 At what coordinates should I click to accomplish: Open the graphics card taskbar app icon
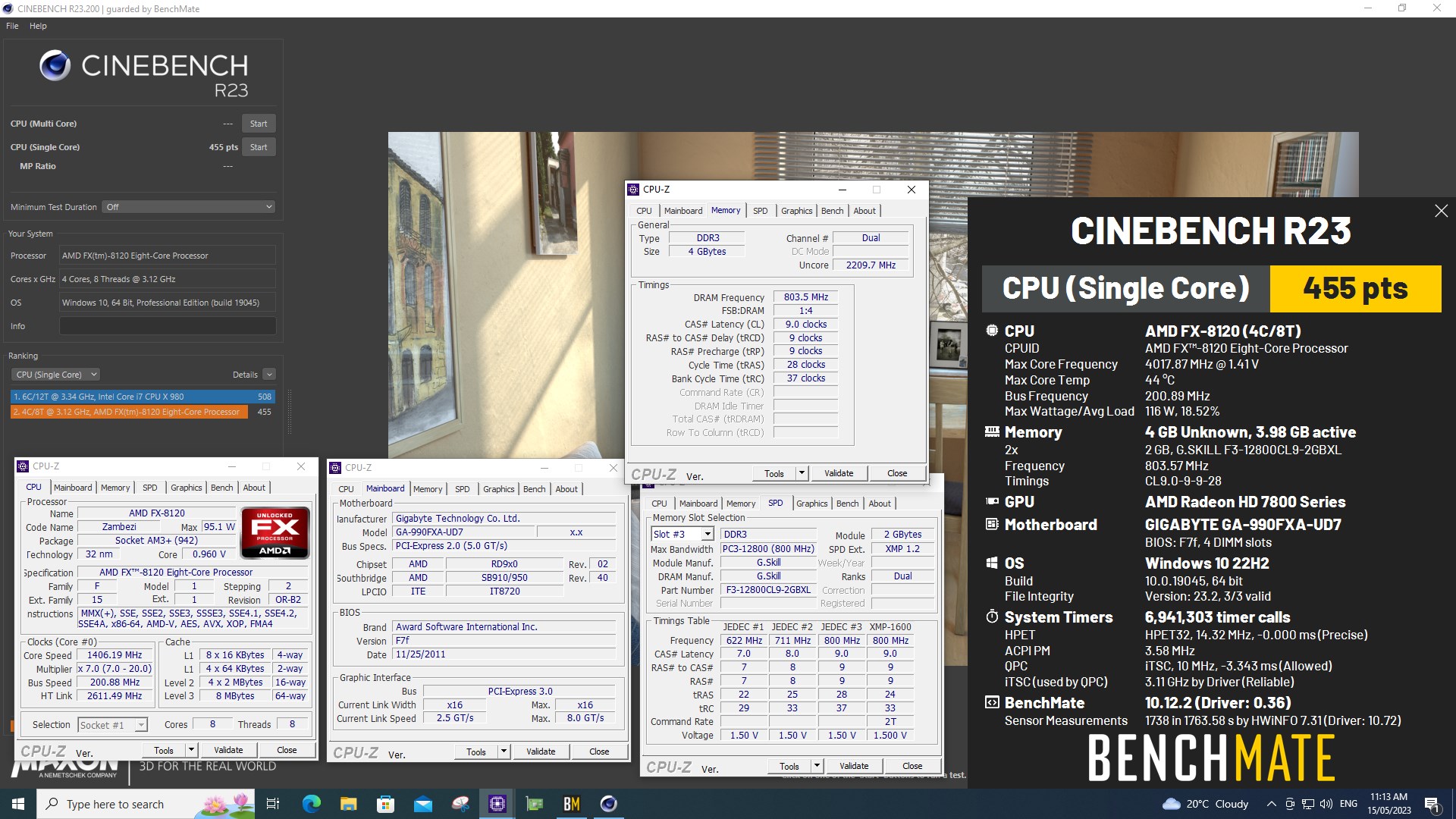tap(535, 804)
